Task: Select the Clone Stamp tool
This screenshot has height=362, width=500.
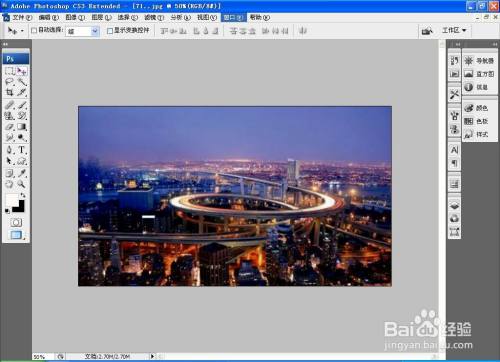Action: pos(9,116)
